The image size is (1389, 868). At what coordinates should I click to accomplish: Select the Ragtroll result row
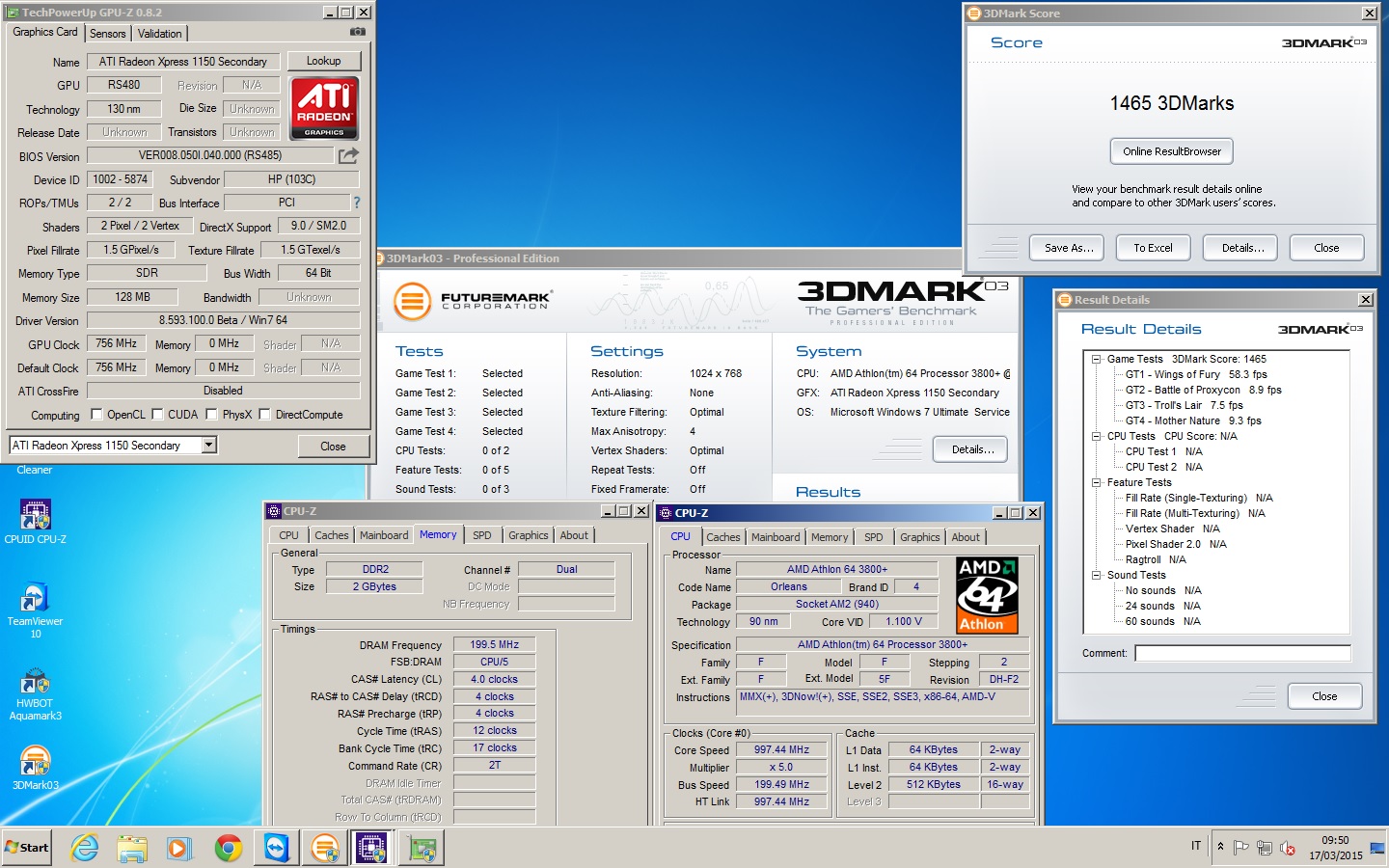point(1156,559)
